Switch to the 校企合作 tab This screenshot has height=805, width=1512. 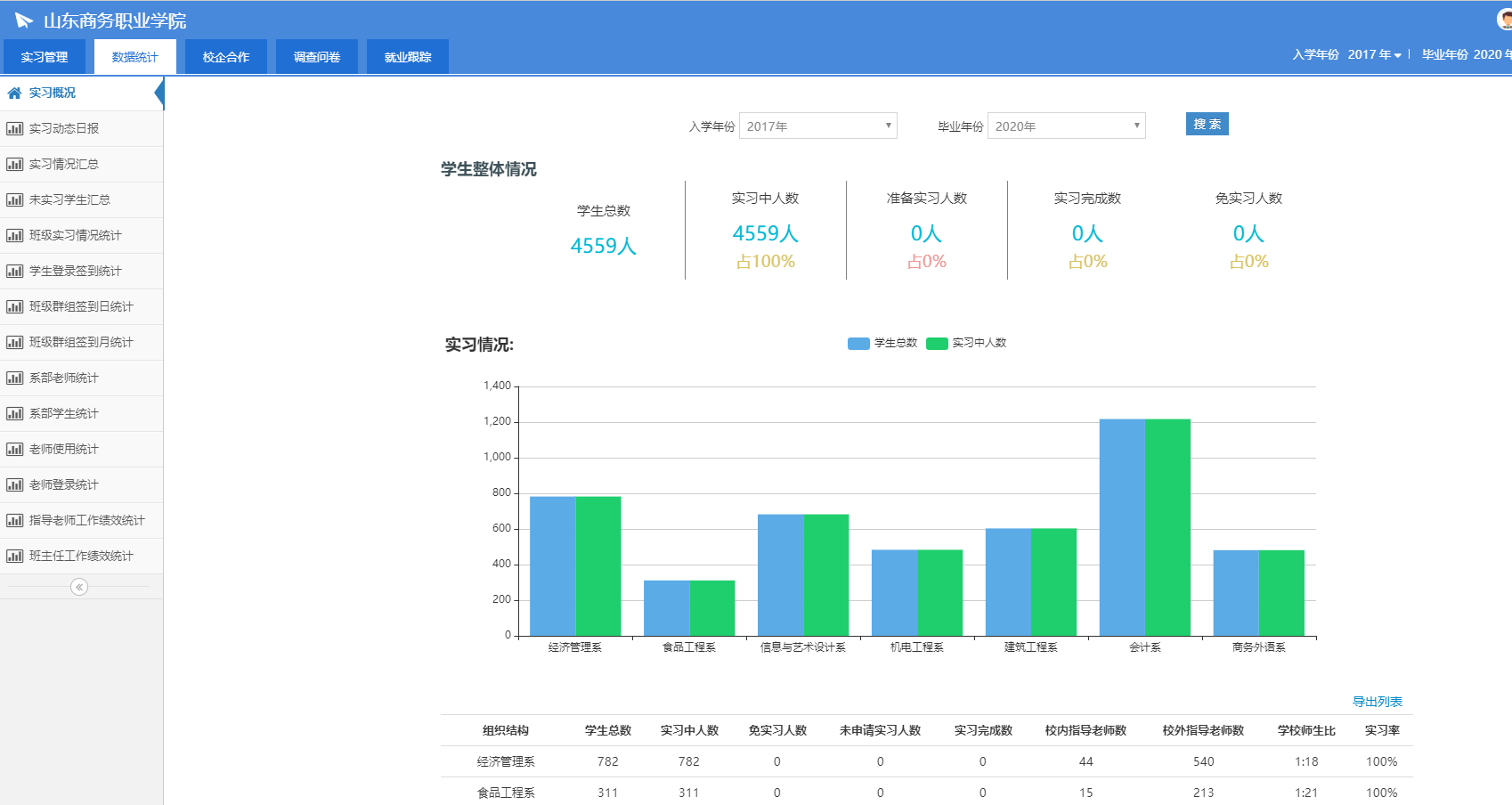pos(226,57)
